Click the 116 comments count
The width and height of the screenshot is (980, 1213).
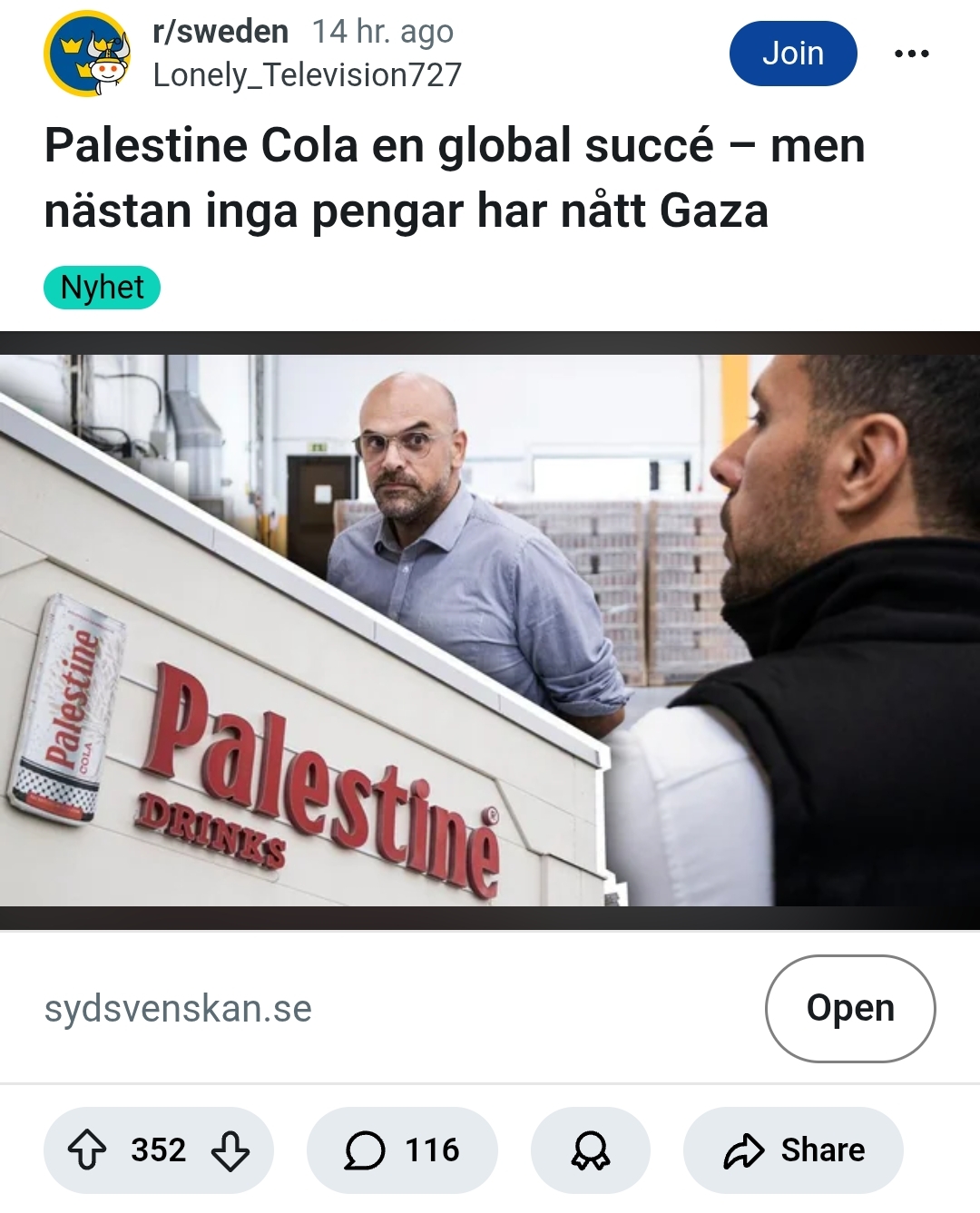(x=432, y=1150)
